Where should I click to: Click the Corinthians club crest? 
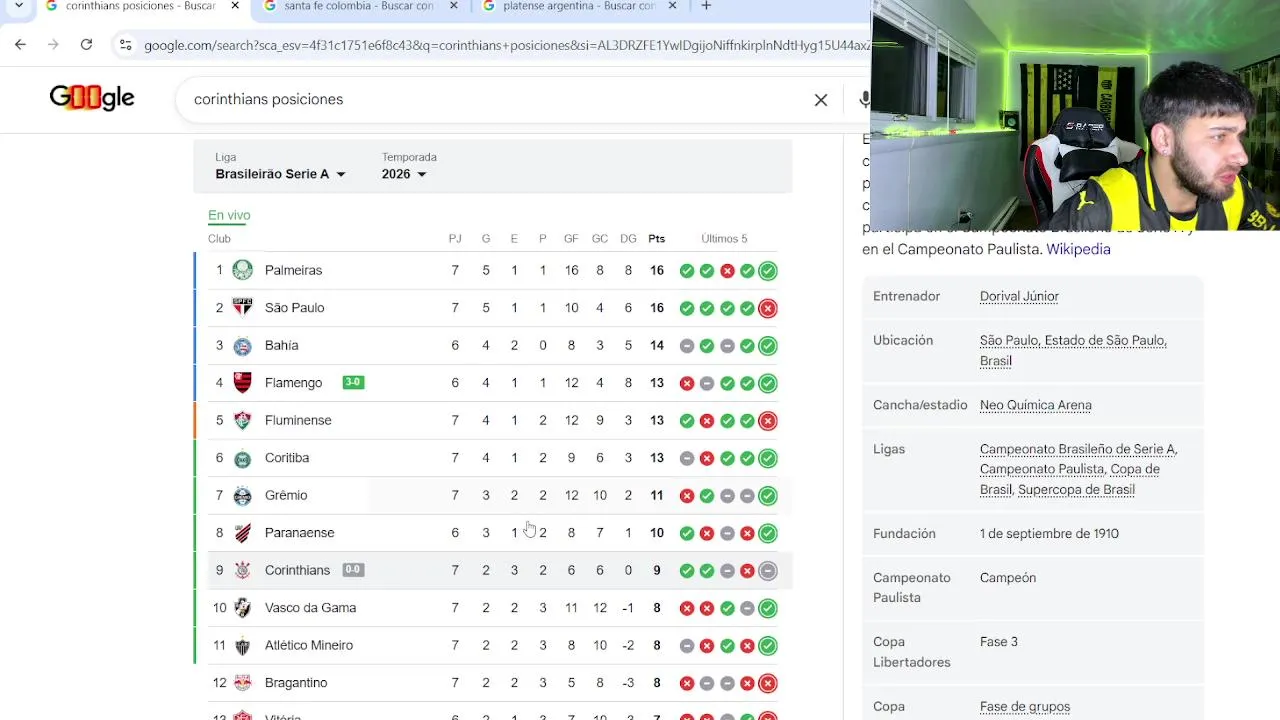click(242, 570)
